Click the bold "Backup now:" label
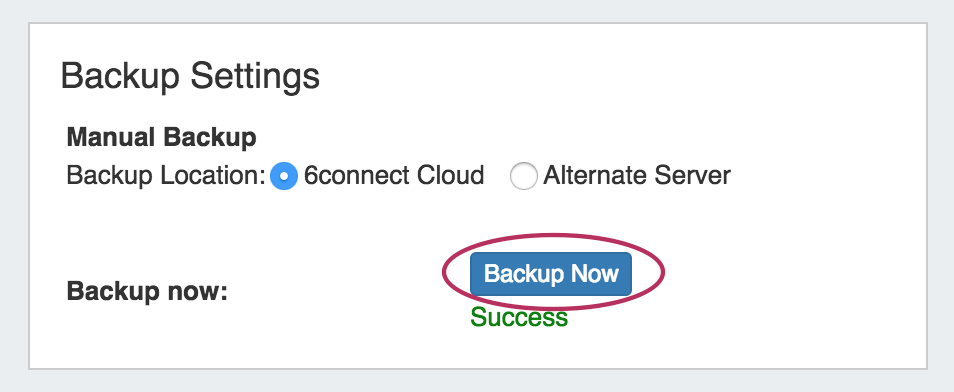 point(147,292)
